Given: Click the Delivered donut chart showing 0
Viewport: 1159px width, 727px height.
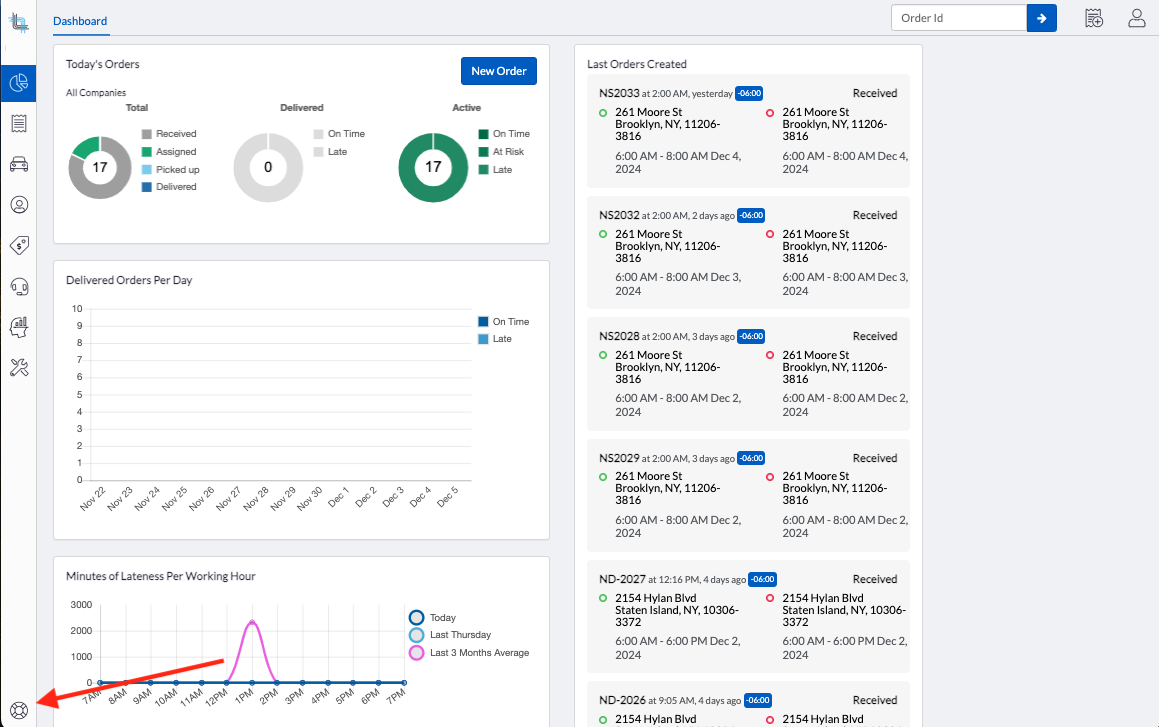Looking at the screenshot, I should (268, 168).
